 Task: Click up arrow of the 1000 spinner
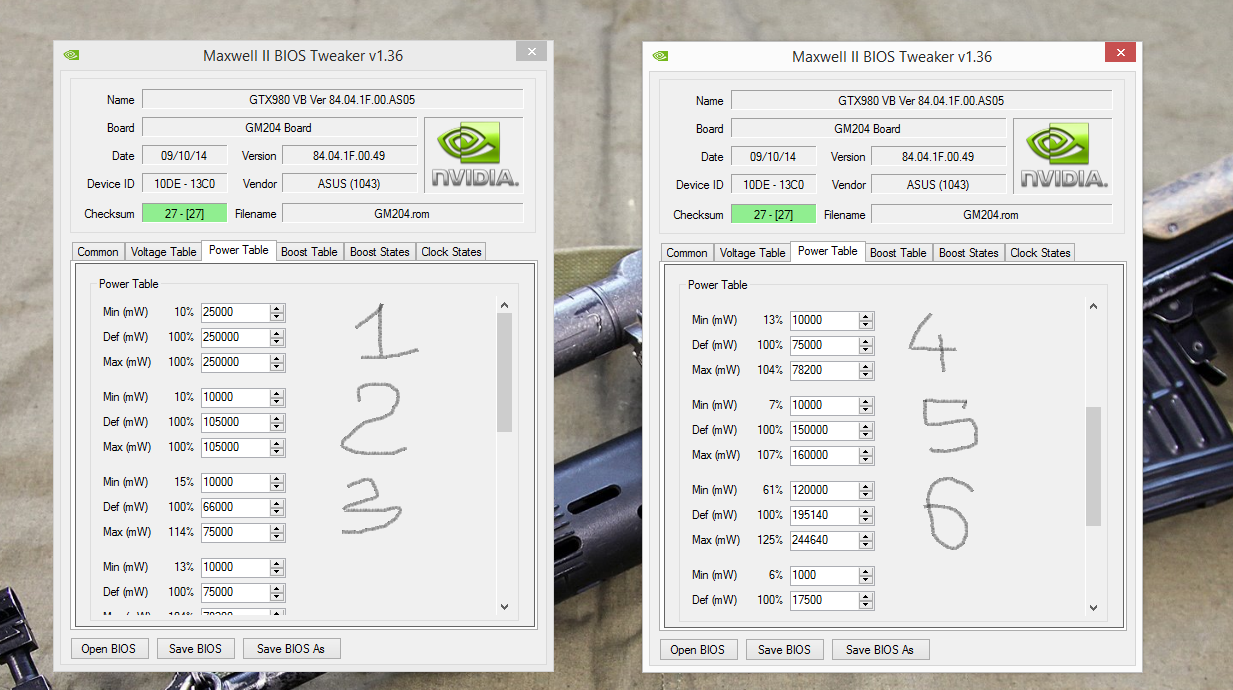tap(866, 571)
